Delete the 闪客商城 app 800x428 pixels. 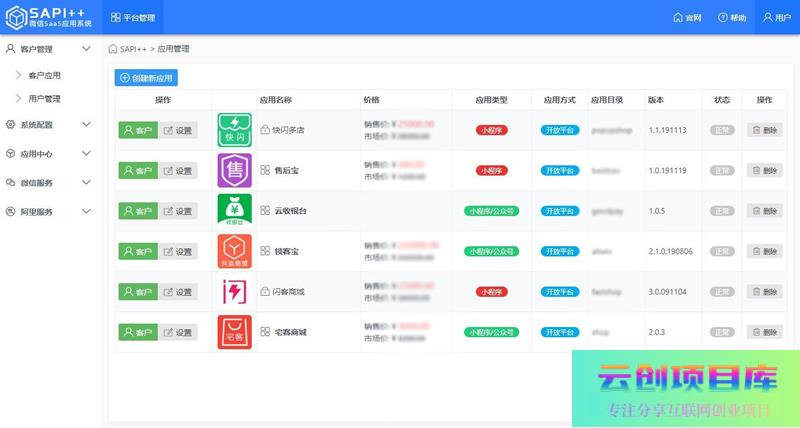tap(765, 292)
